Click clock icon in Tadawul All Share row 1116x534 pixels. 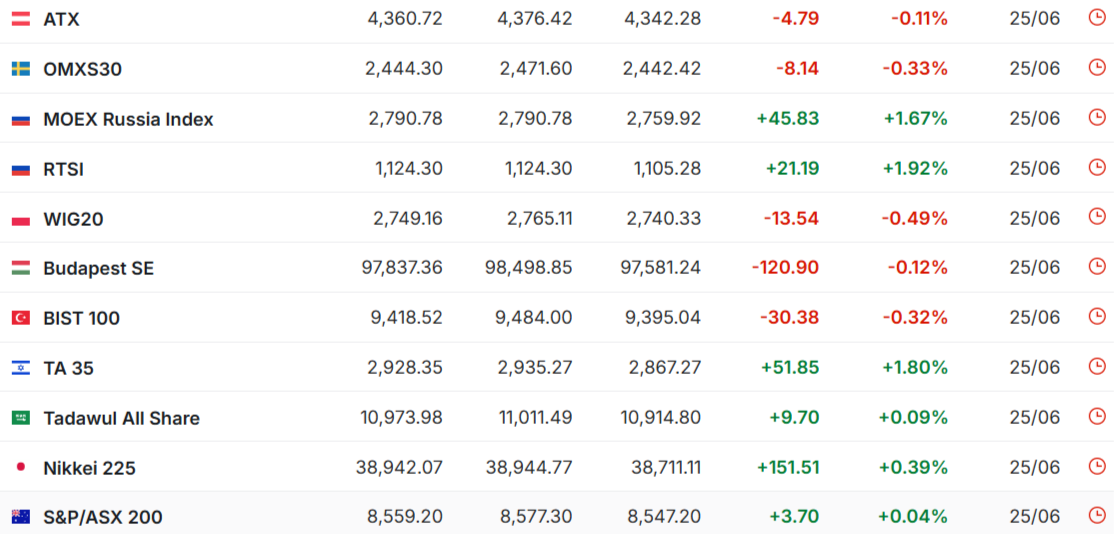pos(1097,416)
